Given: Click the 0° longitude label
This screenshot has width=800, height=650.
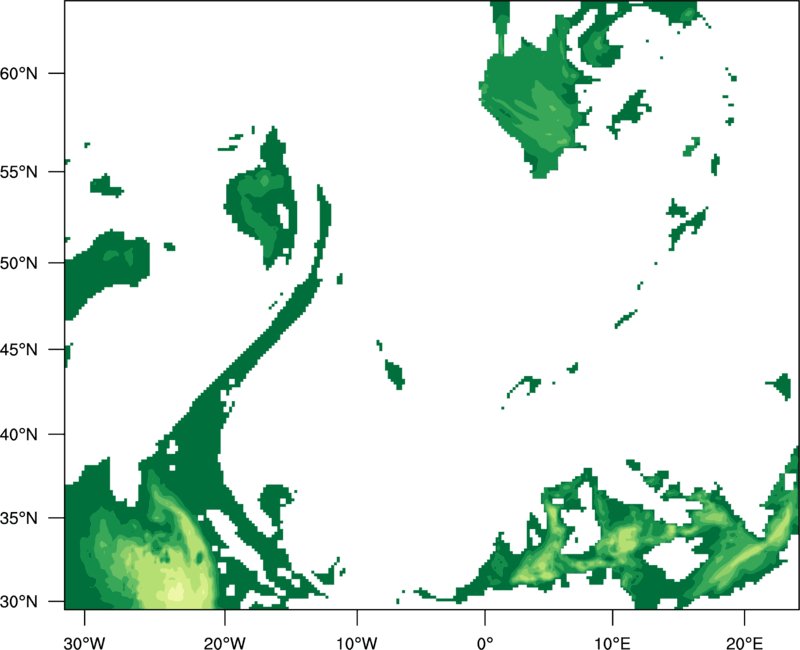Looking at the screenshot, I should point(485,643).
